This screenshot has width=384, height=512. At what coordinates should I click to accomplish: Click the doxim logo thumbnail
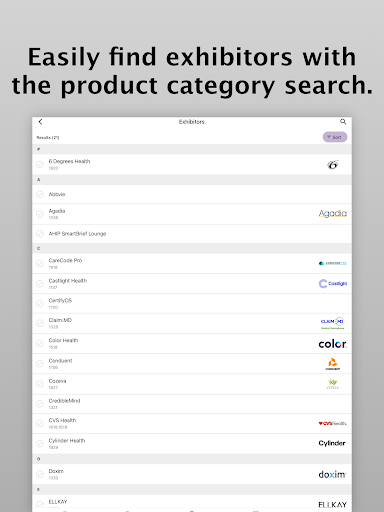click(332, 474)
